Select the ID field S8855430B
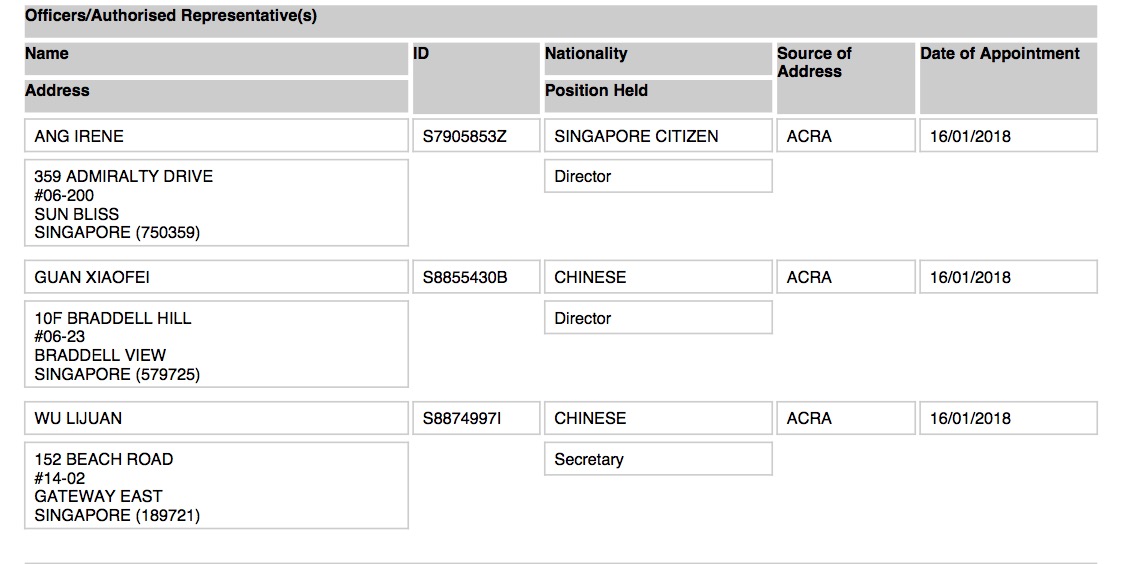1121x564 pixels. 476,277
